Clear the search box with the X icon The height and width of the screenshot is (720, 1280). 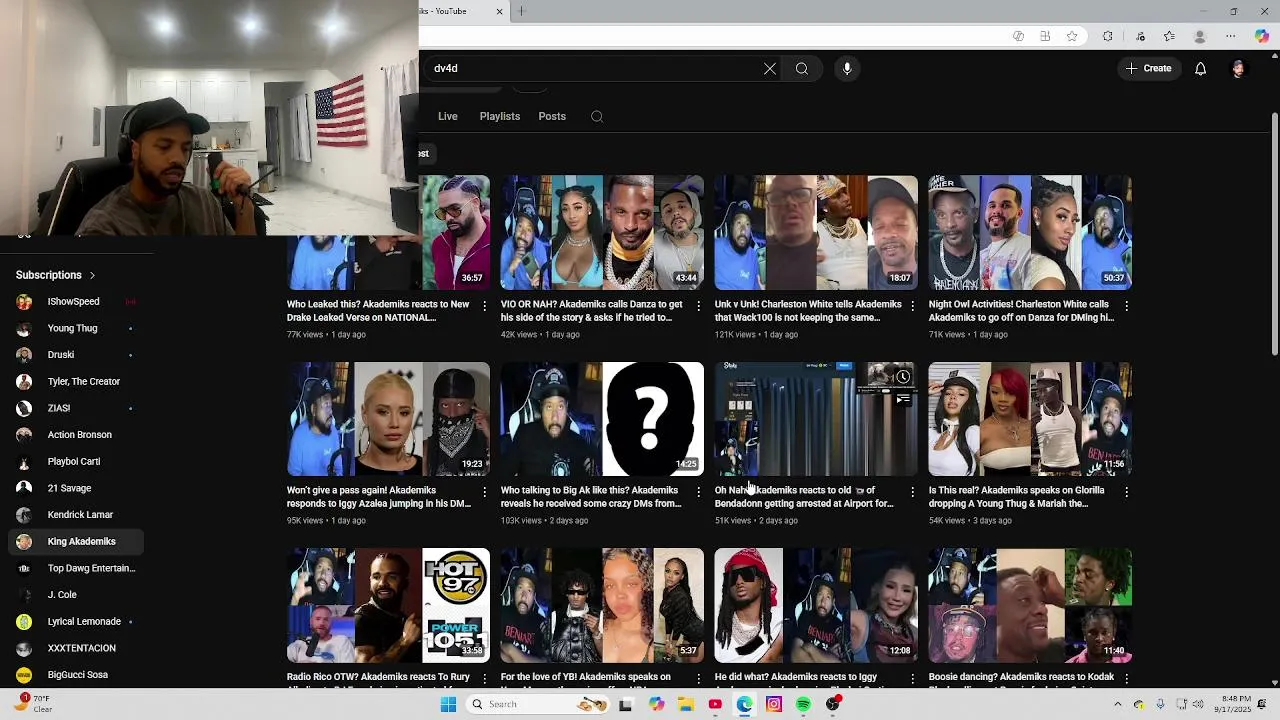point(770,69)
